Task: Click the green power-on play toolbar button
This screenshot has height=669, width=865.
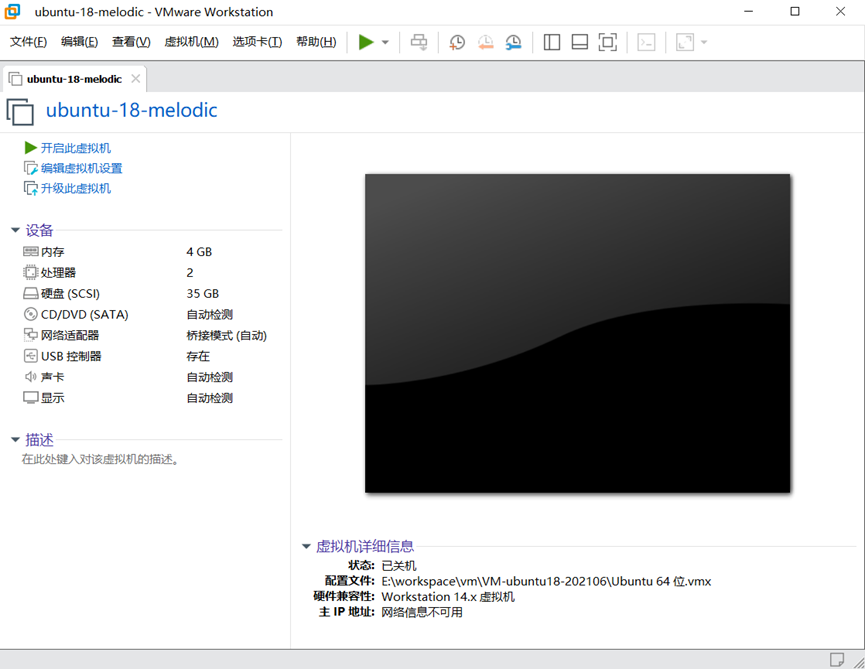Action: pos(366,42)
